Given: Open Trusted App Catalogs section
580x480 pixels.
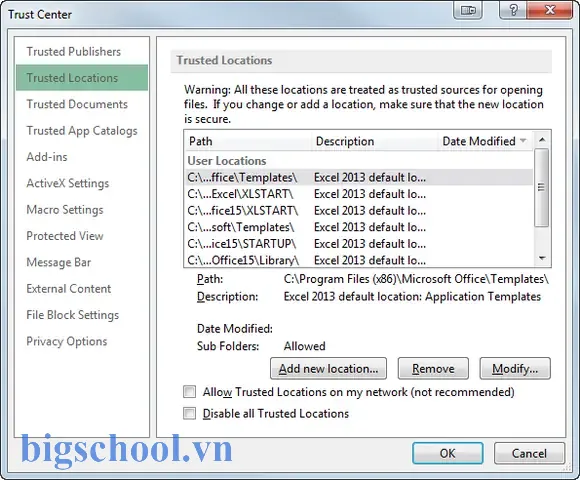Looking at the screenshot, I should 82,131.
